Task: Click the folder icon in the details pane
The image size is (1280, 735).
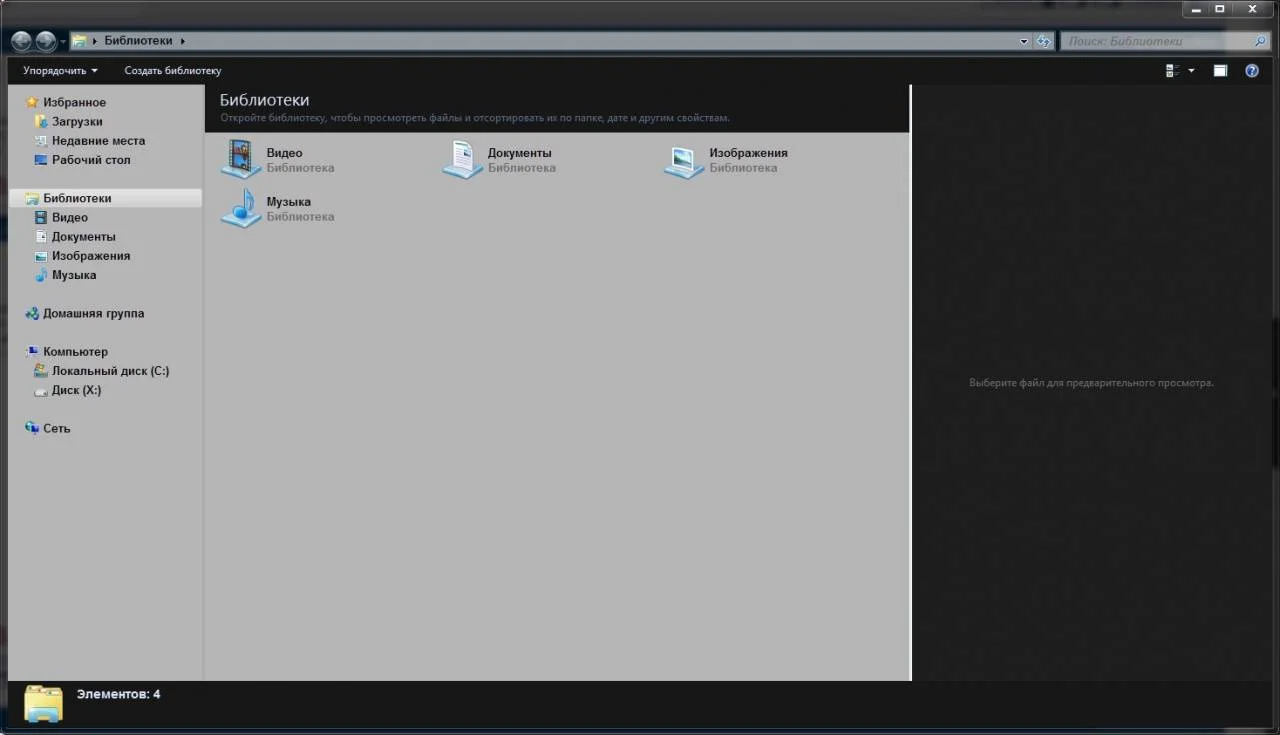Action: 43,704
